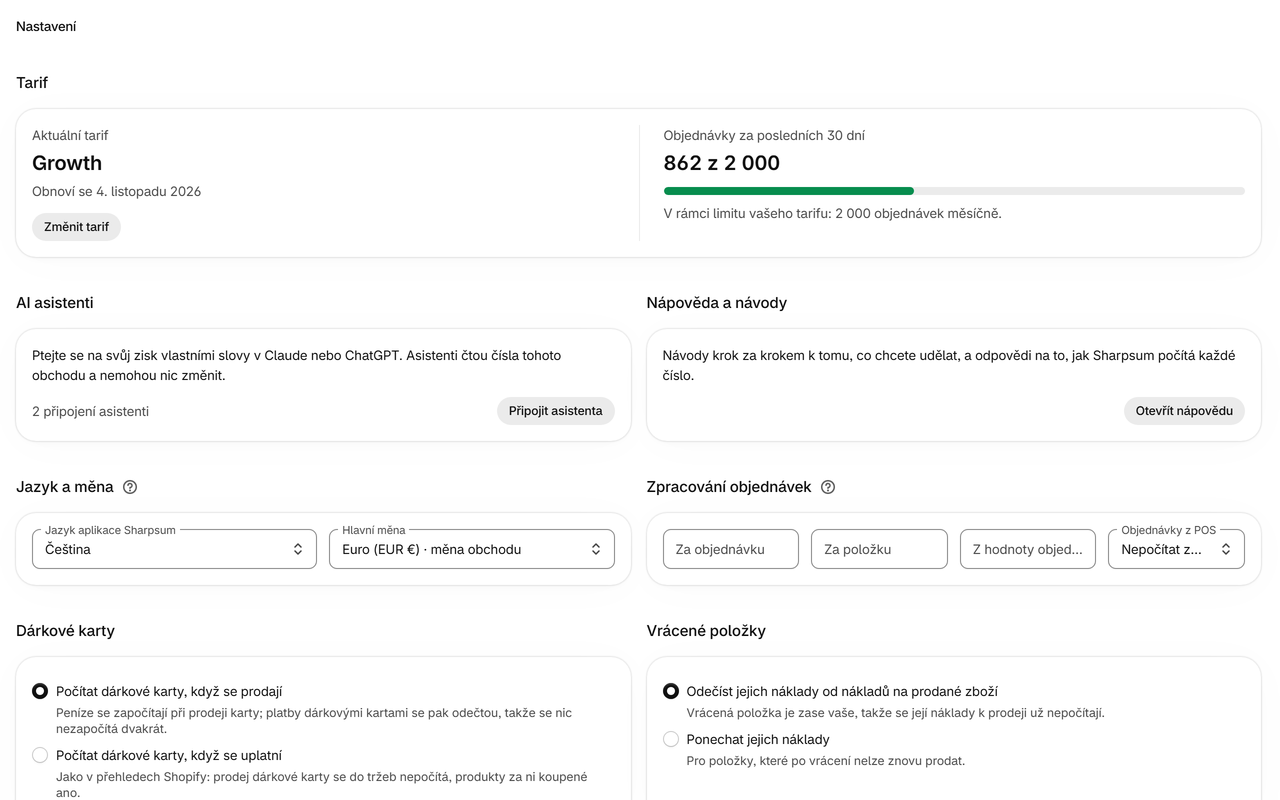
Task: Click Připojit asistenta button
Action: tap(556, 411)
